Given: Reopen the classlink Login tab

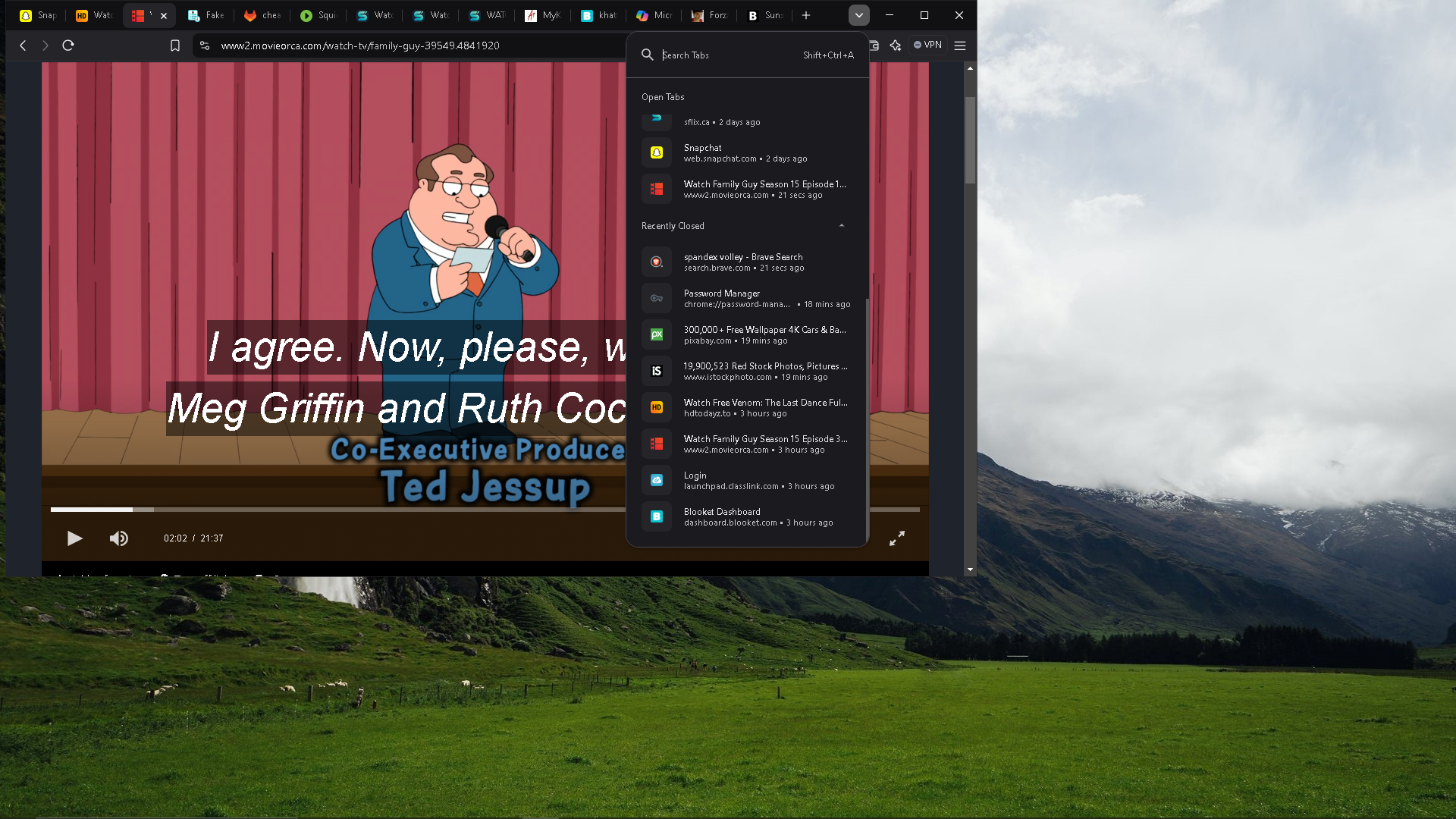Looking at the screenshot, I should (747, 481).
